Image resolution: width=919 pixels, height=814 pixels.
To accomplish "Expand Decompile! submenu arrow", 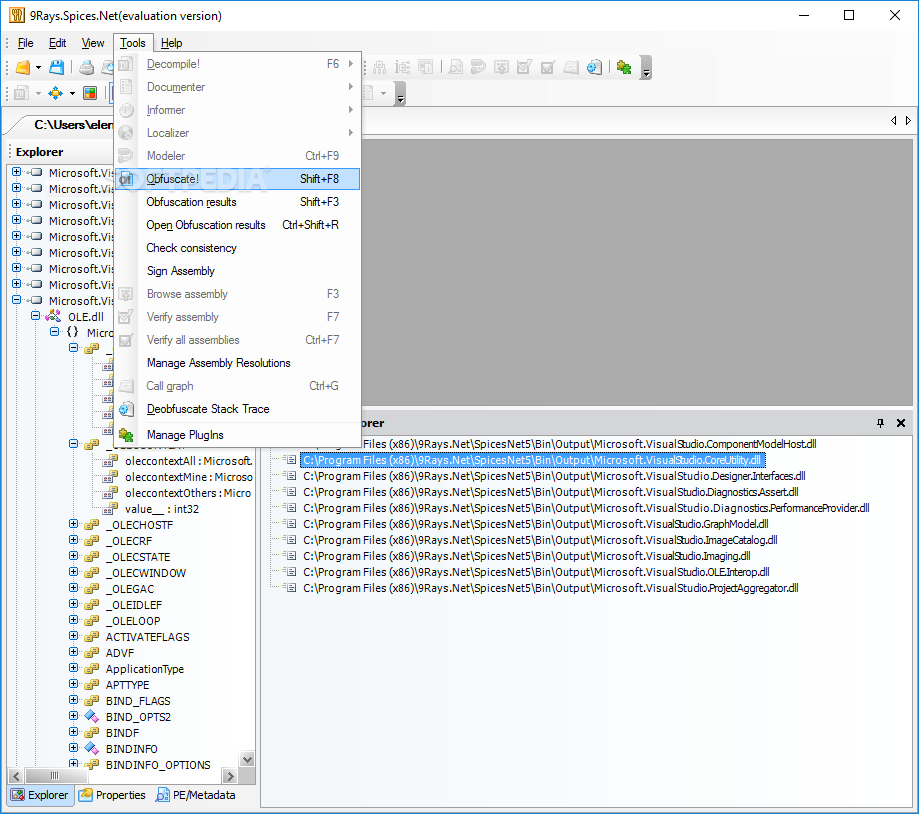I will 350,63.
